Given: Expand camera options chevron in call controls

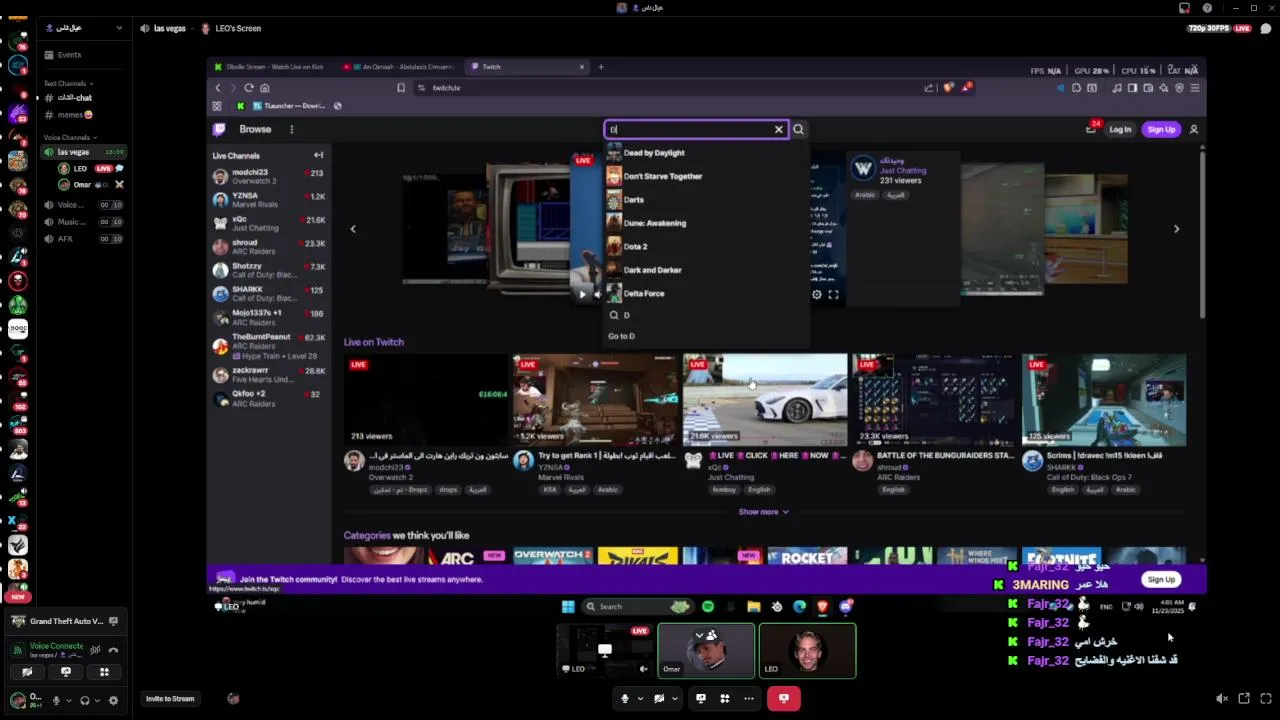Looking at the screenshot, I should click(x=674, y=698).
